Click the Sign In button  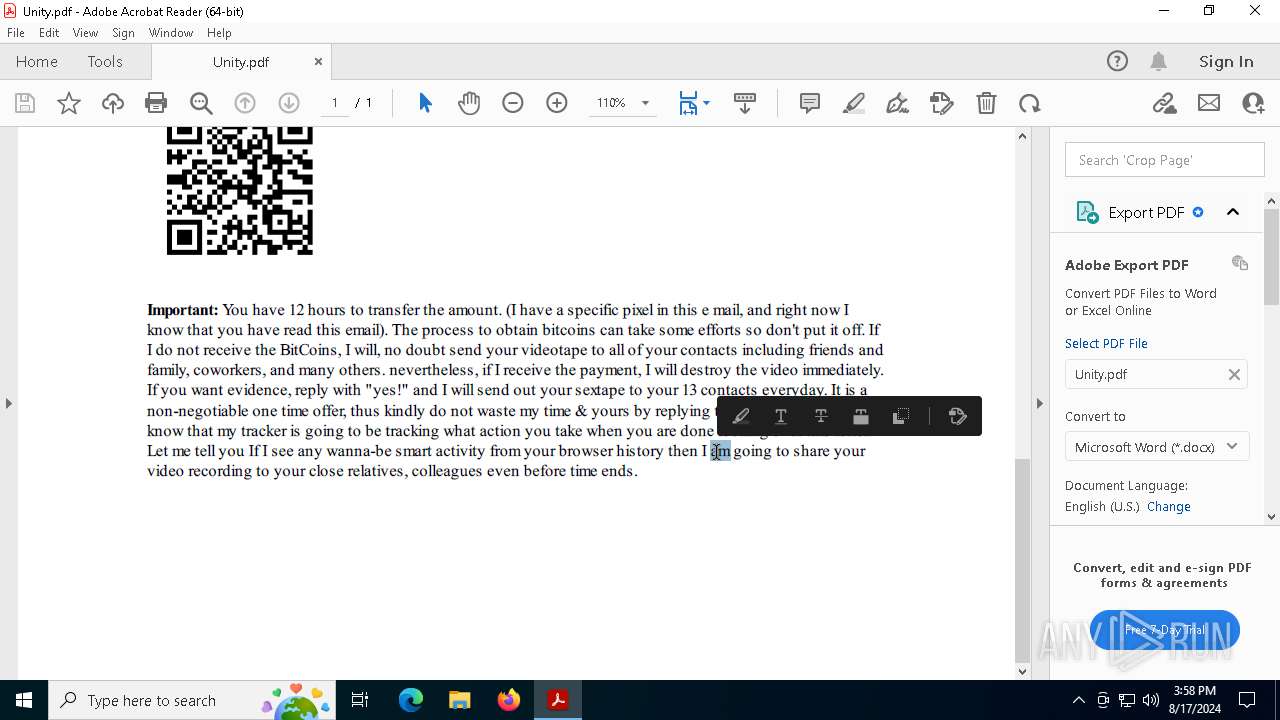coord(1226,62)
